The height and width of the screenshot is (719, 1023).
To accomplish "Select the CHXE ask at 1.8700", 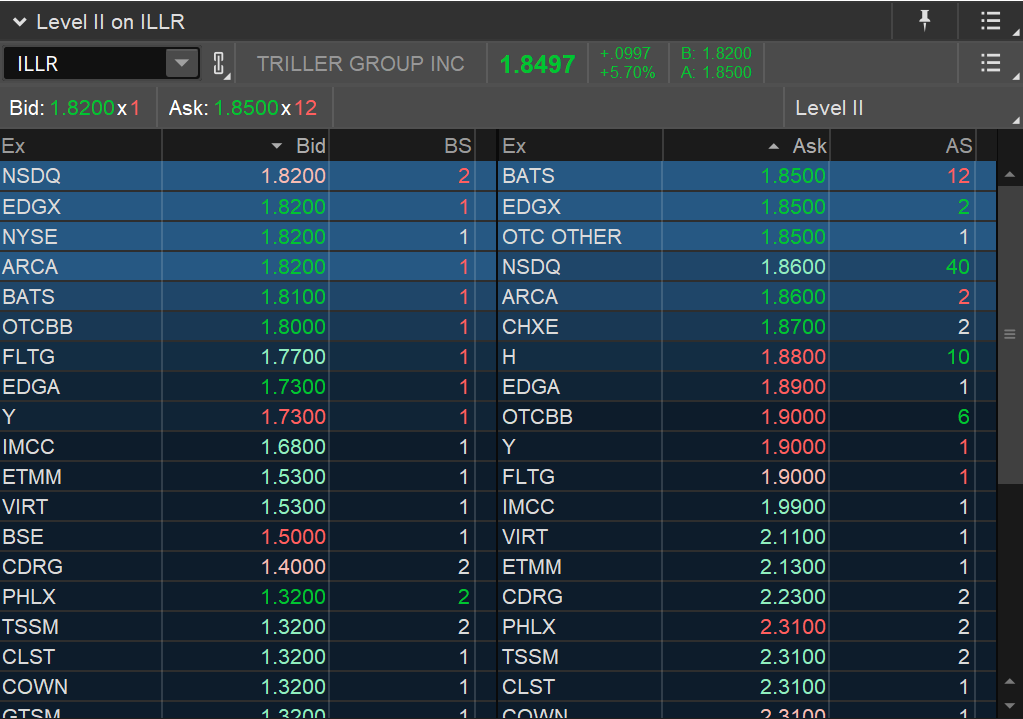I will point(747,326).
